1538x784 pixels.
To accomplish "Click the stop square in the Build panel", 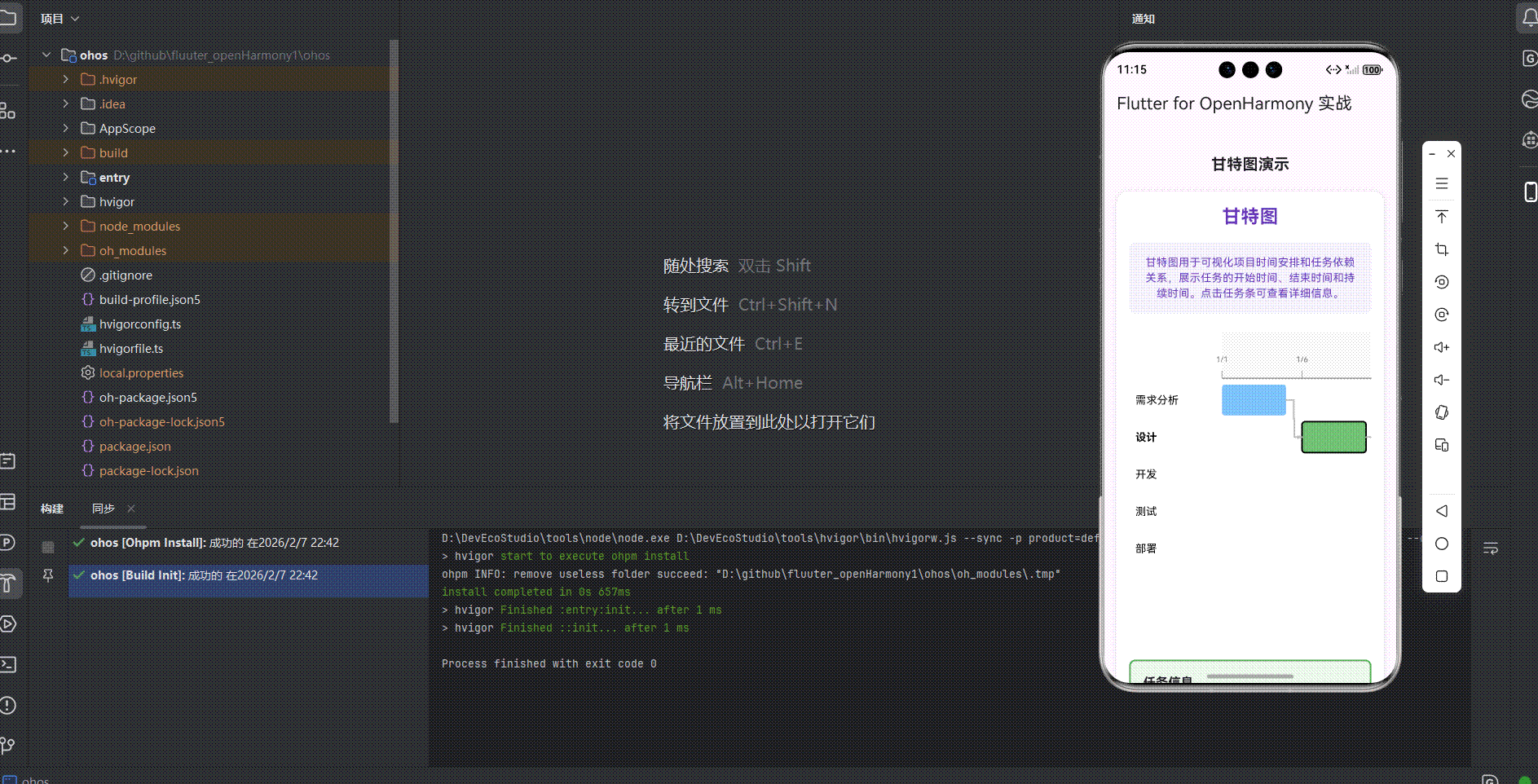I will (48, 547).
